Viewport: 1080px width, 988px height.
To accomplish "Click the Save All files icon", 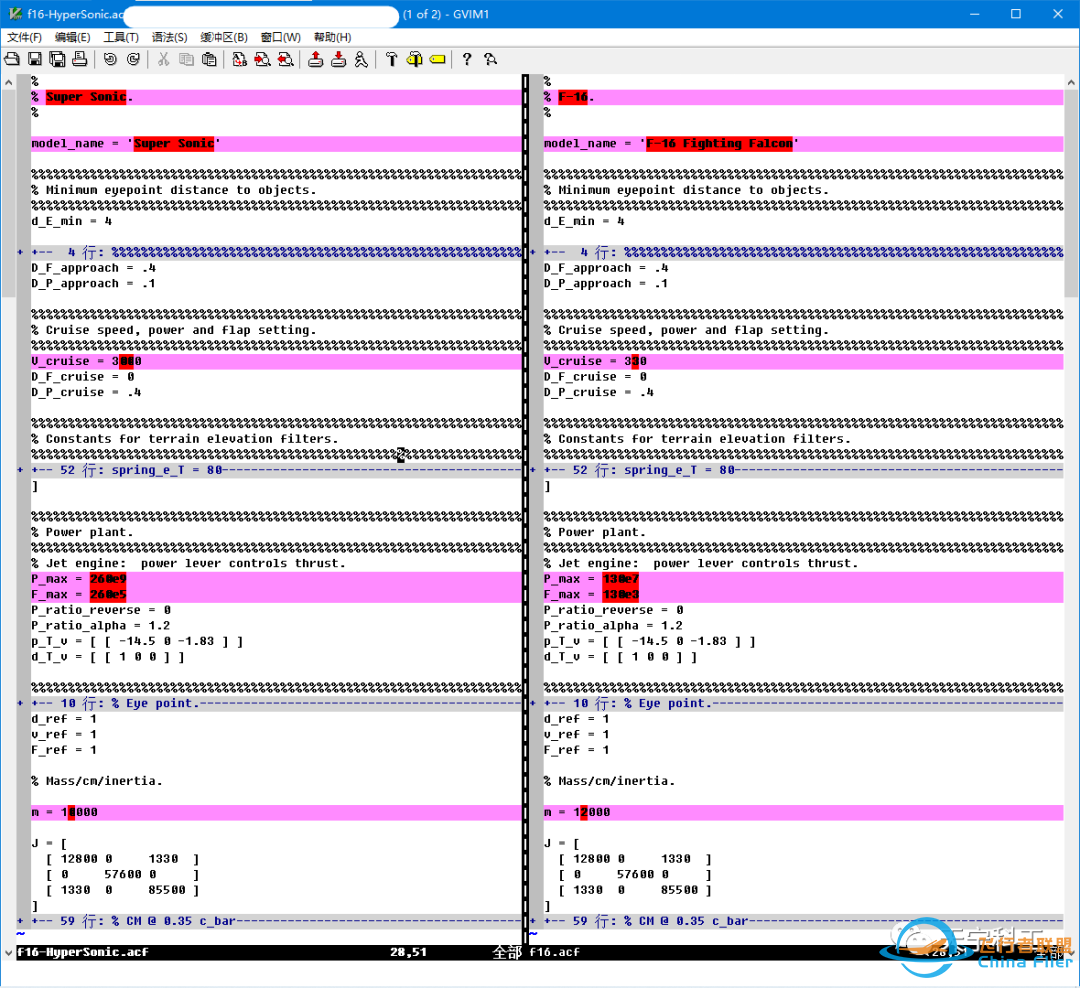I will pyautogui.click(x=57, y=60).
